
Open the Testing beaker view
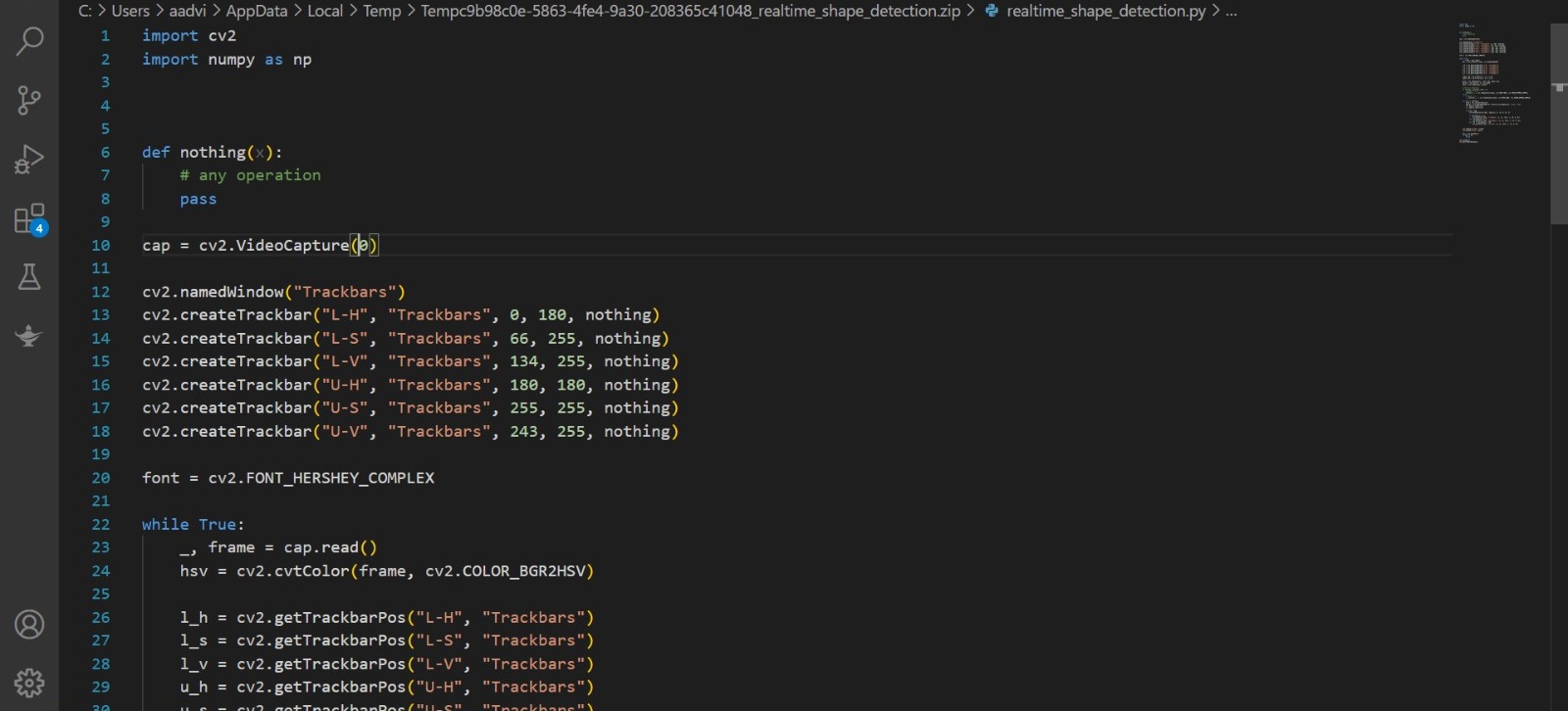tap(29, 277)
